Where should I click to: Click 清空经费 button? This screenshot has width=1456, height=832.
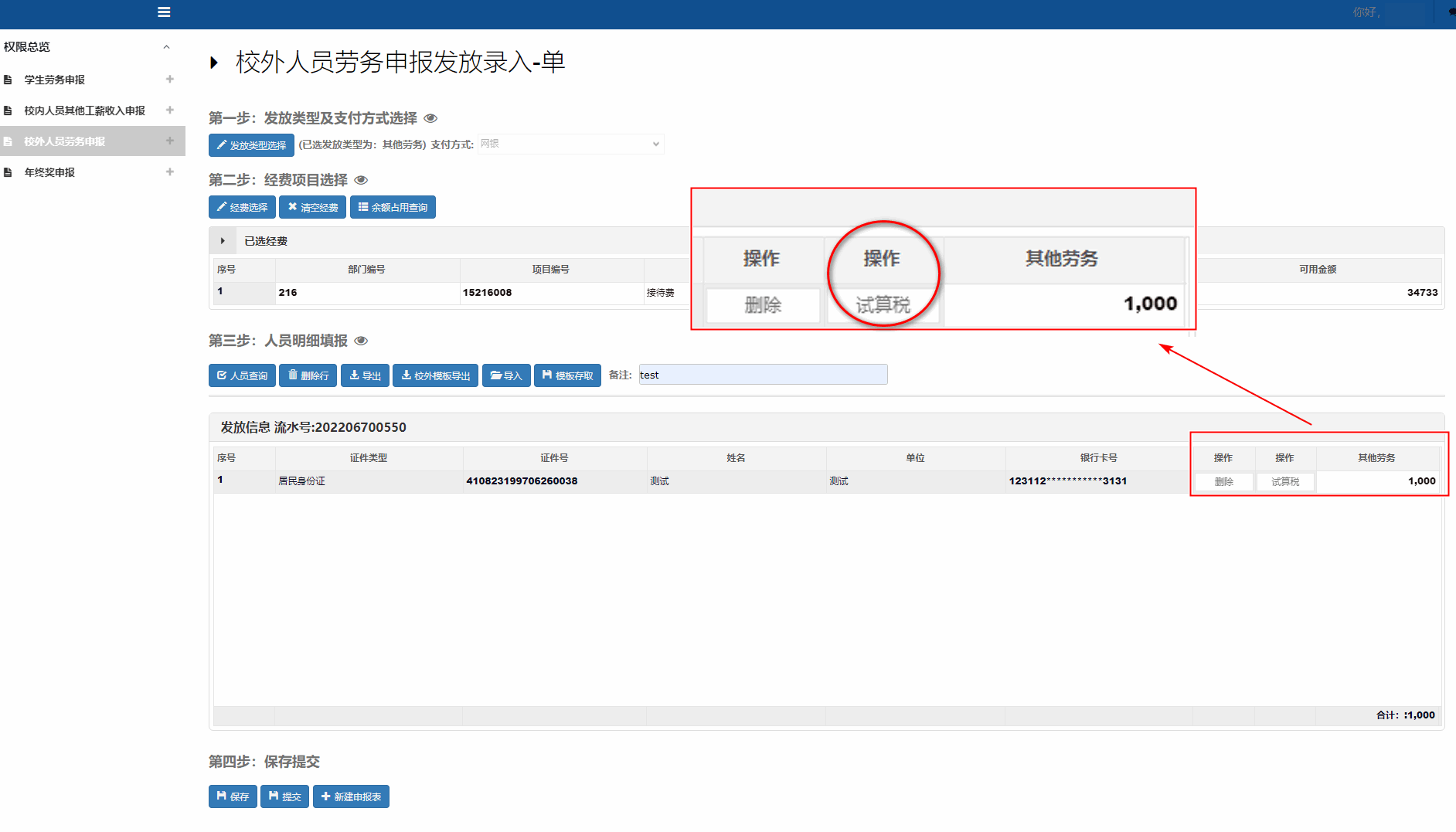pyautogui.click(x=312, y=207)
